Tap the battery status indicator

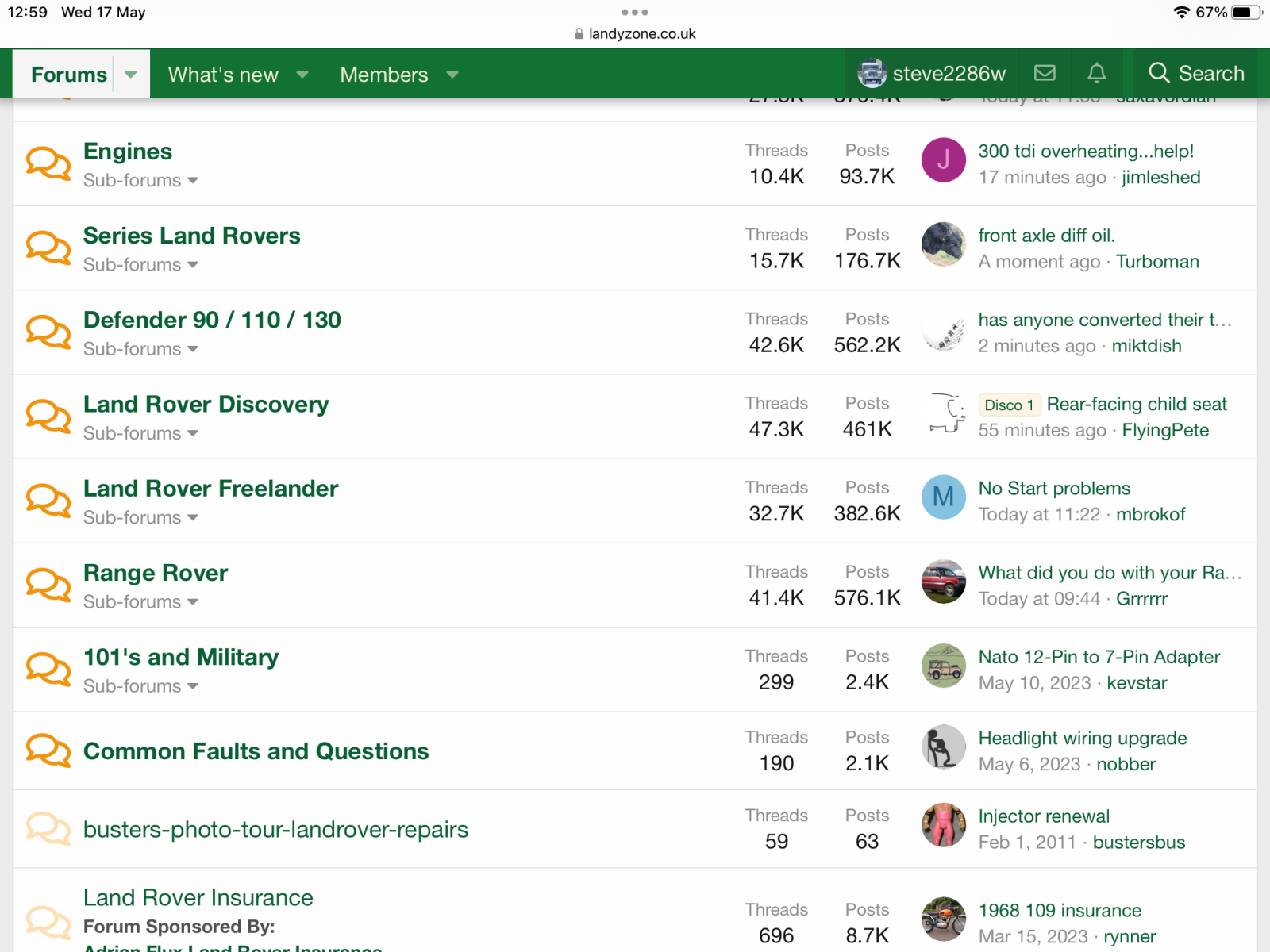[x=1247, y=12]
